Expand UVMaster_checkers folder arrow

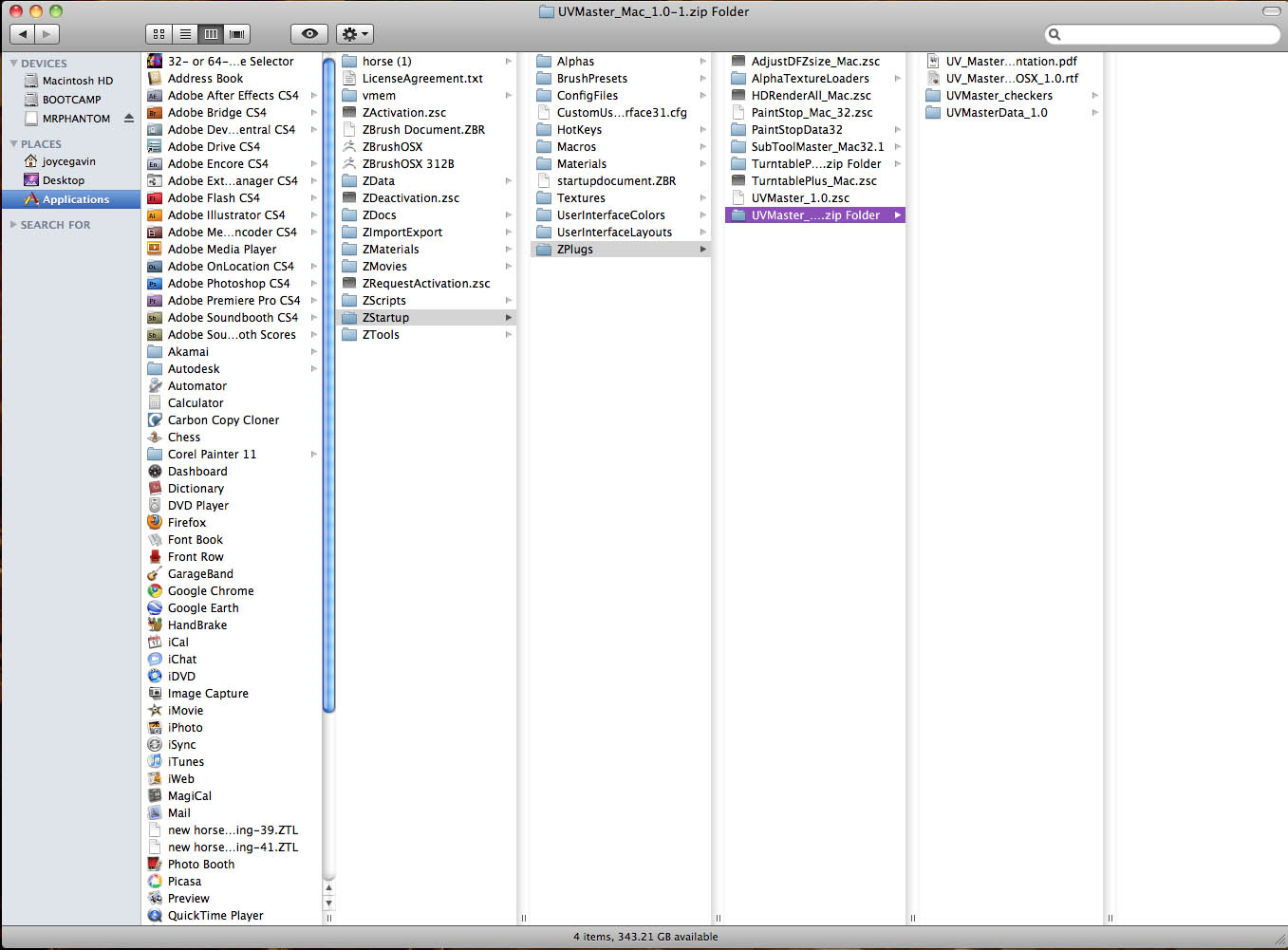pos(1094,96)
